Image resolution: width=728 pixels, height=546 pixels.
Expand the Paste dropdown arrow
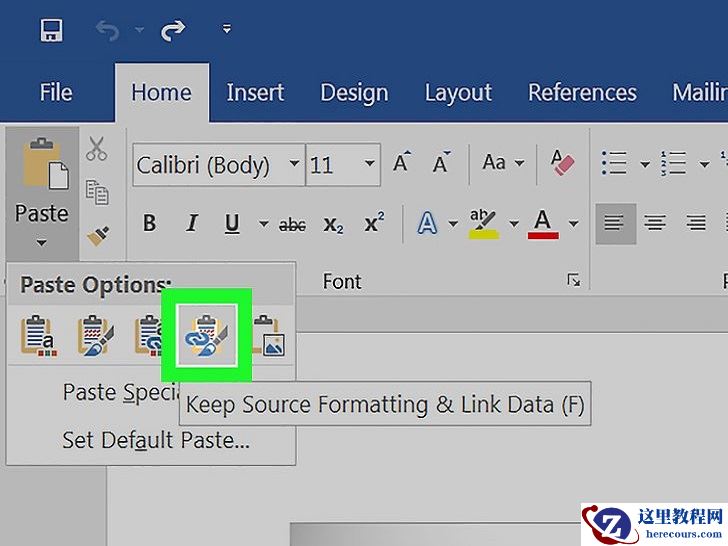tap(41, 243)
